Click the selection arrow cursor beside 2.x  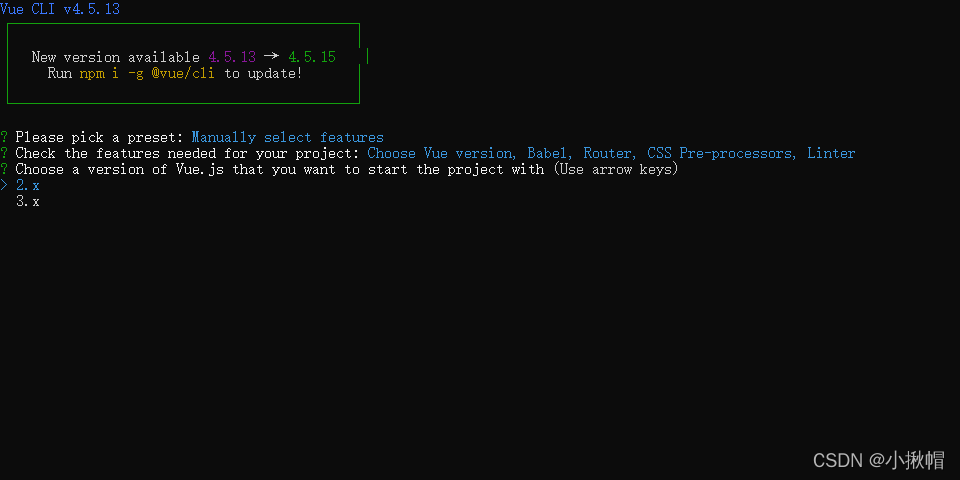4,185
